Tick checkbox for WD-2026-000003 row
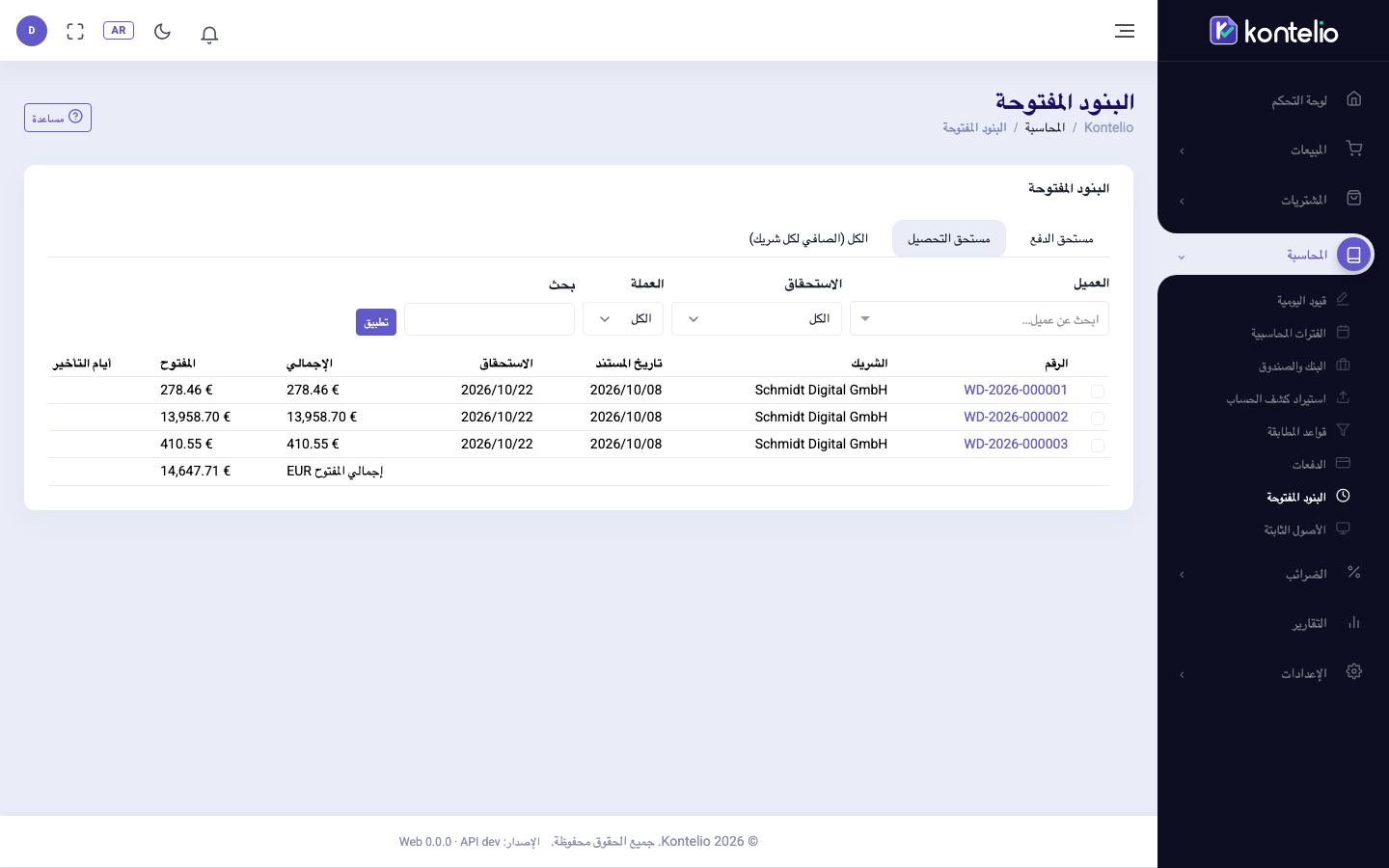 tap(1098, 445)
